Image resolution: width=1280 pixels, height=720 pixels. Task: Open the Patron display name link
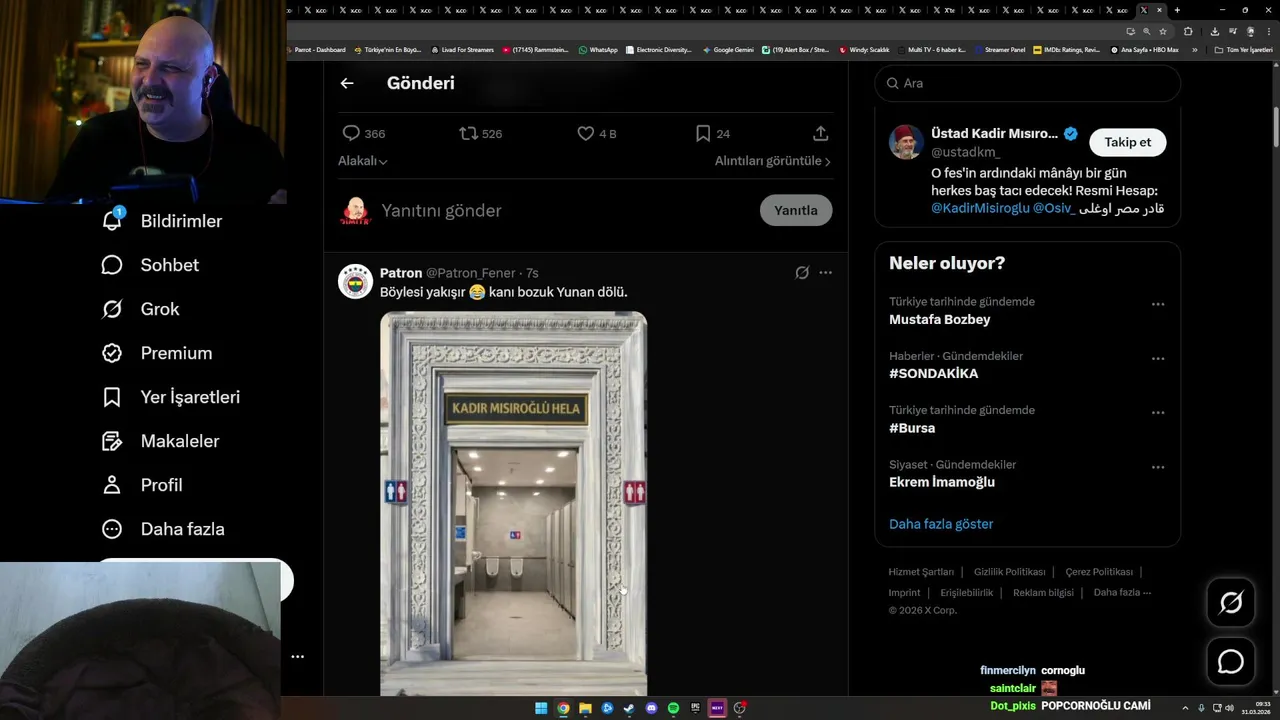pos(401,273)
